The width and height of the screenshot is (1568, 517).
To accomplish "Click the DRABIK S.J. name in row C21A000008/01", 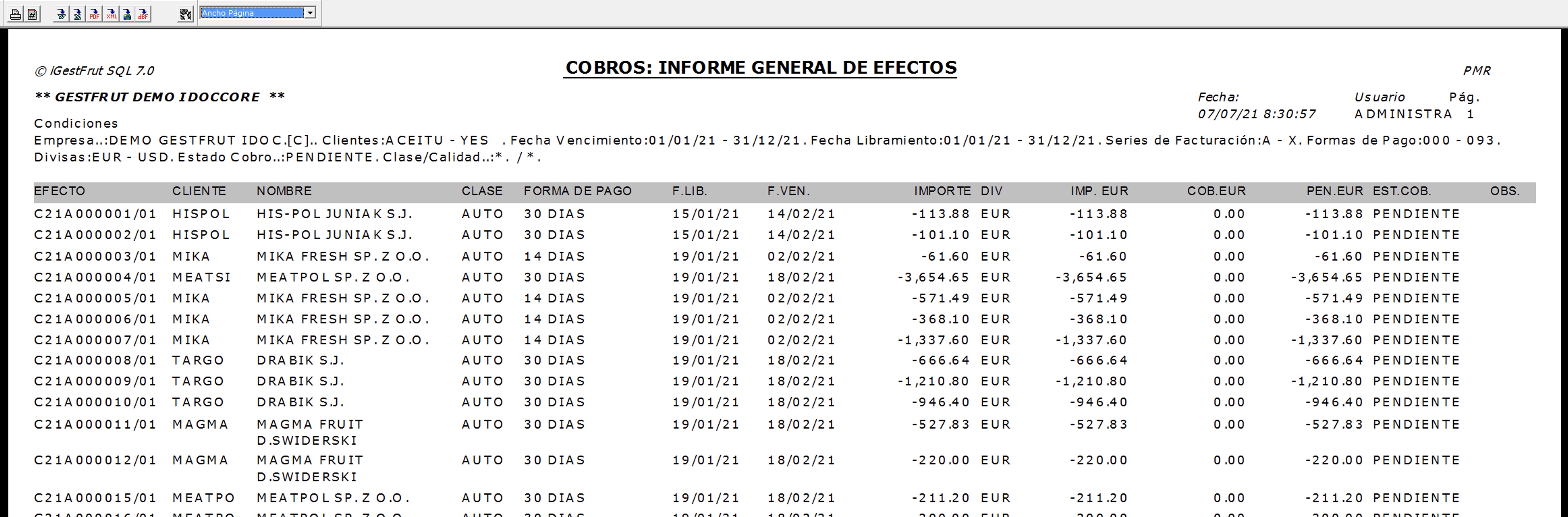I will [x=300, y=360].
